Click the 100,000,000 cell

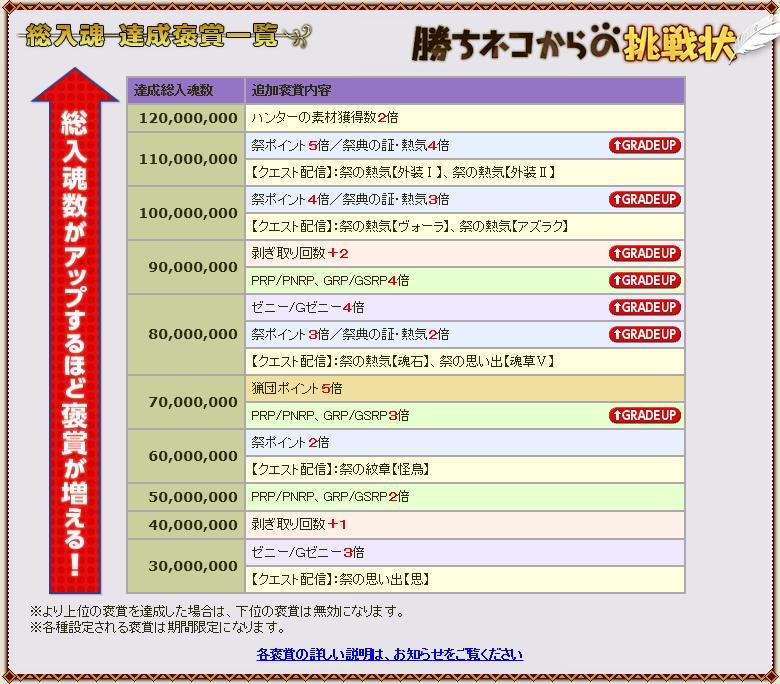186,213
